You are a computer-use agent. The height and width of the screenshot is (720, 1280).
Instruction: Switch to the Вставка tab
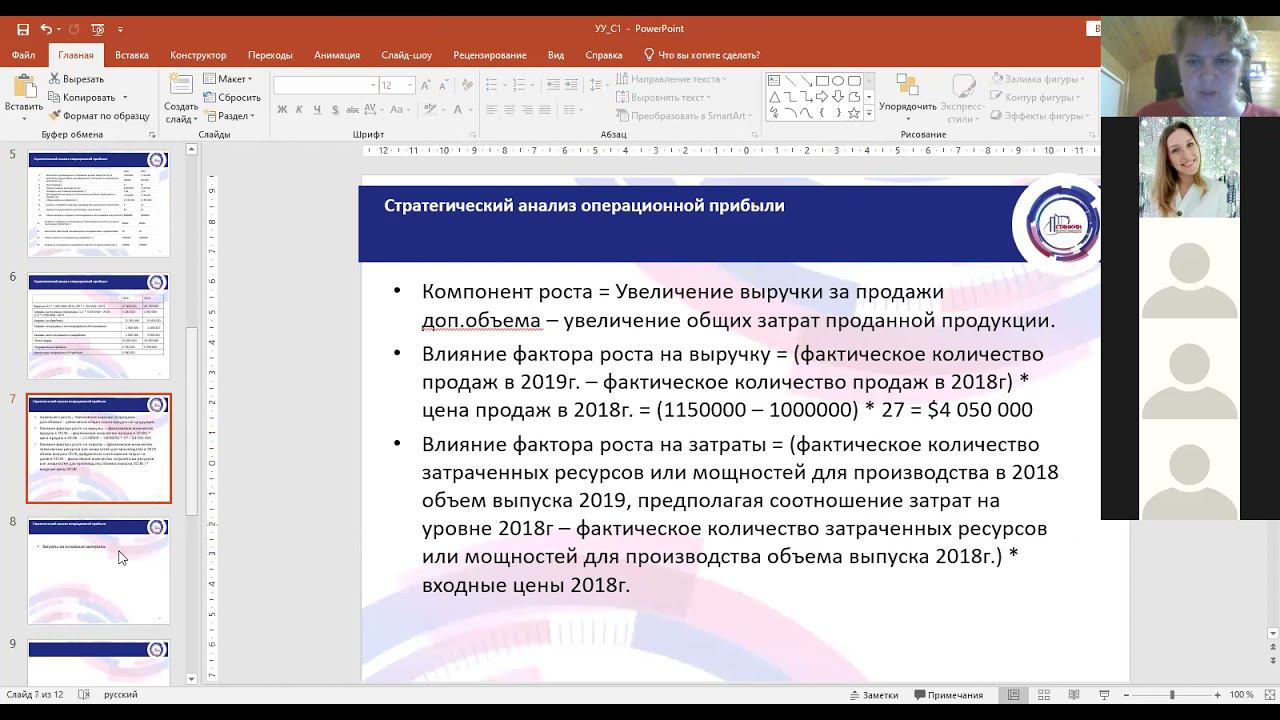132,55
